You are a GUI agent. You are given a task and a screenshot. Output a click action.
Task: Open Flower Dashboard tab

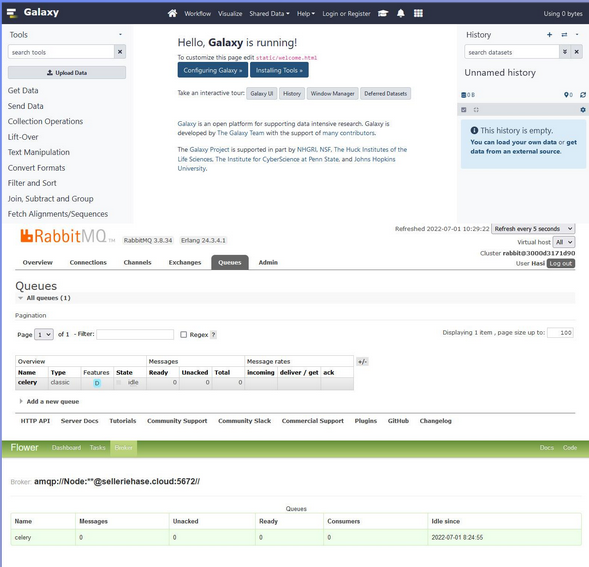point(66,448)
